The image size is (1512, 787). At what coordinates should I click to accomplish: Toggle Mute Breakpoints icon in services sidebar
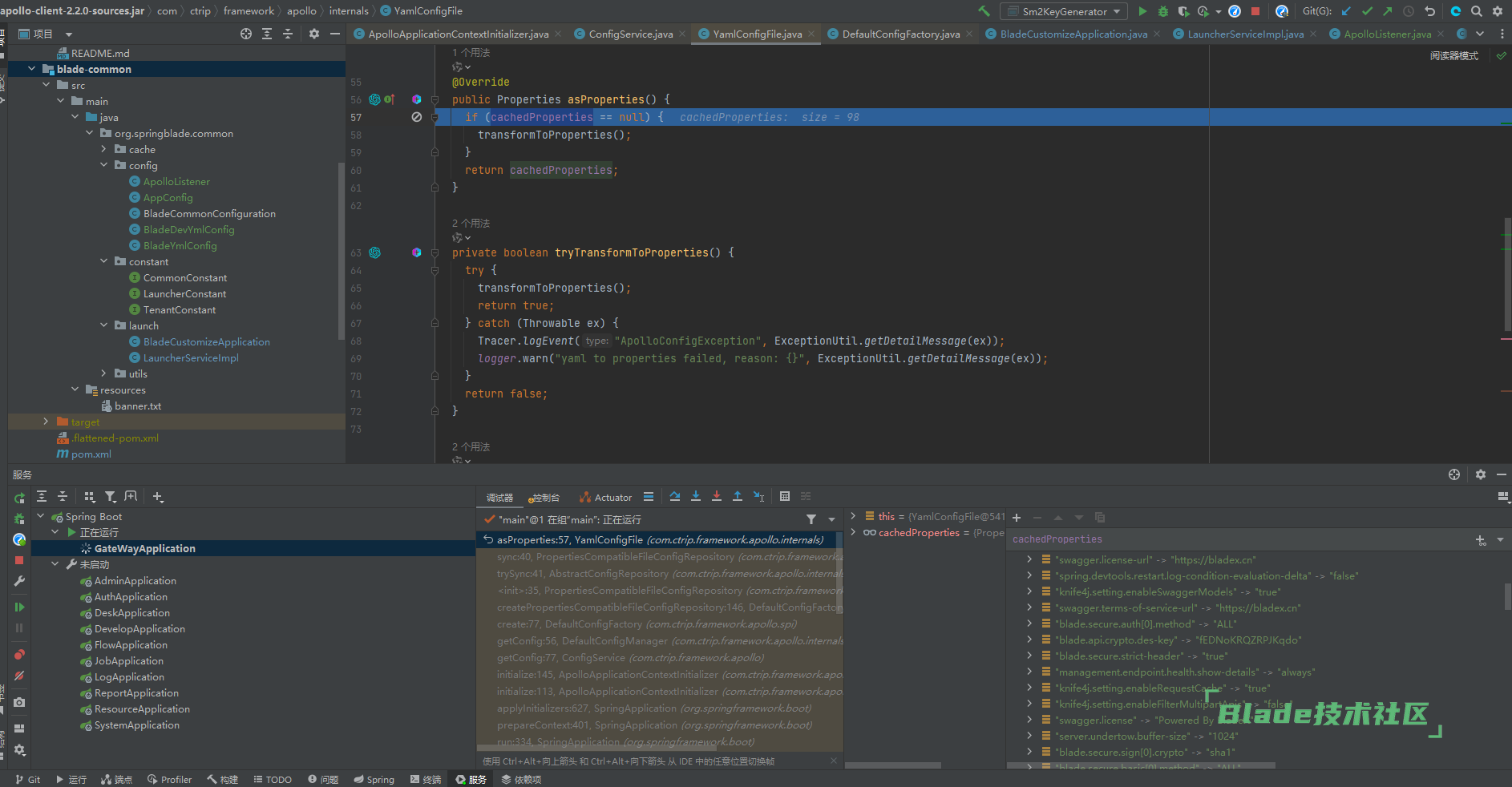pos(19,676)
